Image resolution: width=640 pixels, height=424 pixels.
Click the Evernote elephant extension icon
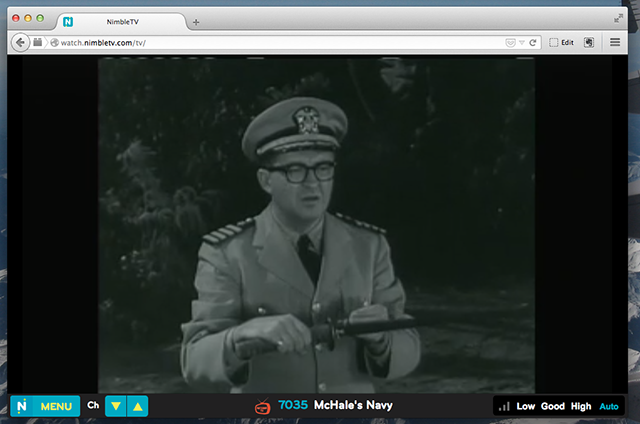(589, 42)
